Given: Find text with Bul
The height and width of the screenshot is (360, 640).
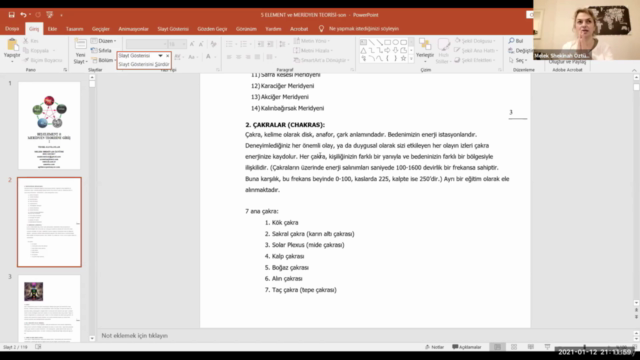Looking at the screenshot, I should (x=516, y=41).
